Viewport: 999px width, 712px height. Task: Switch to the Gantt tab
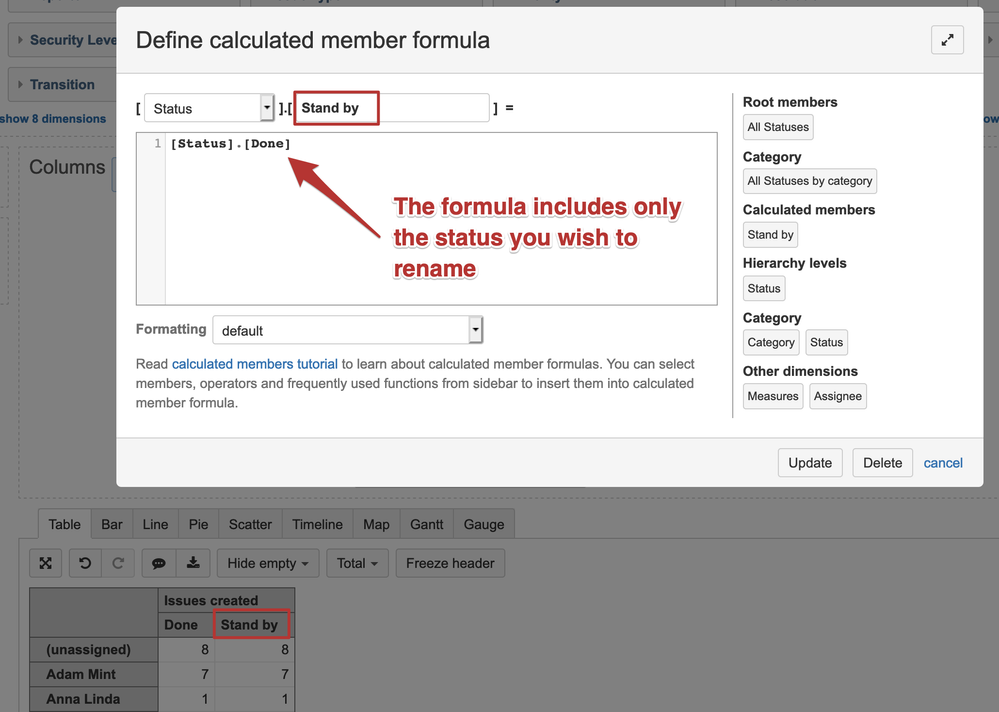[x=426, y=524]
